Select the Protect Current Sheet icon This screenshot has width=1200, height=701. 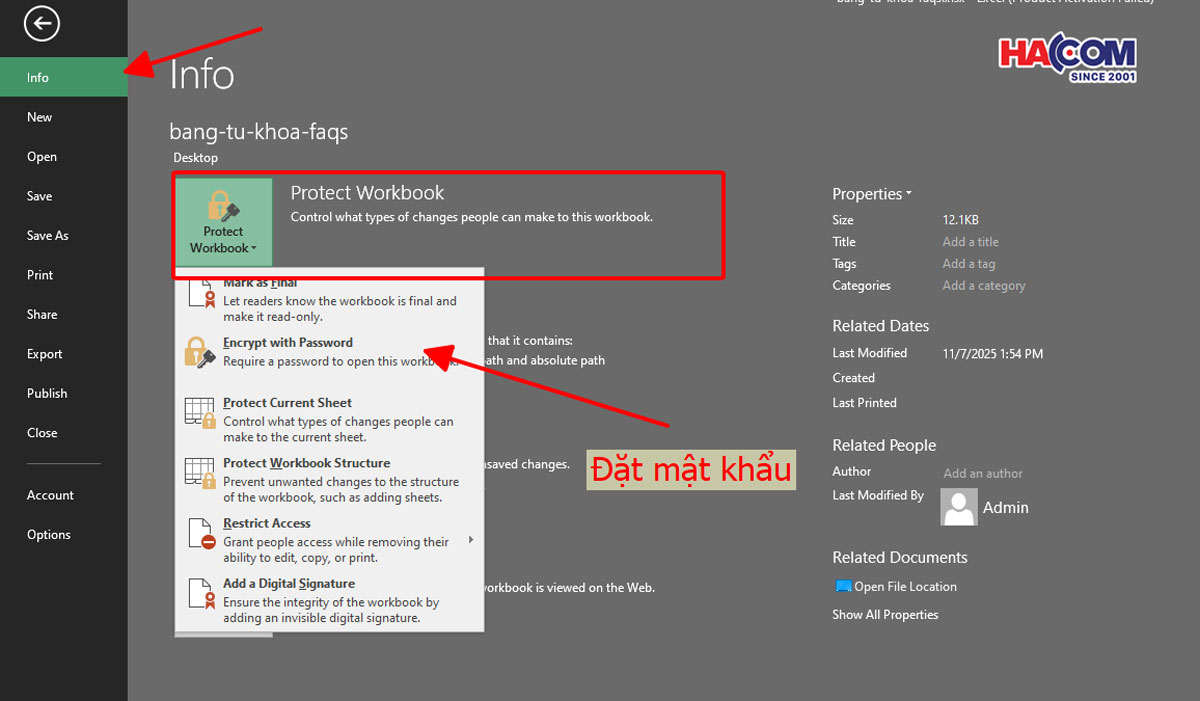[x=200, y=410]
